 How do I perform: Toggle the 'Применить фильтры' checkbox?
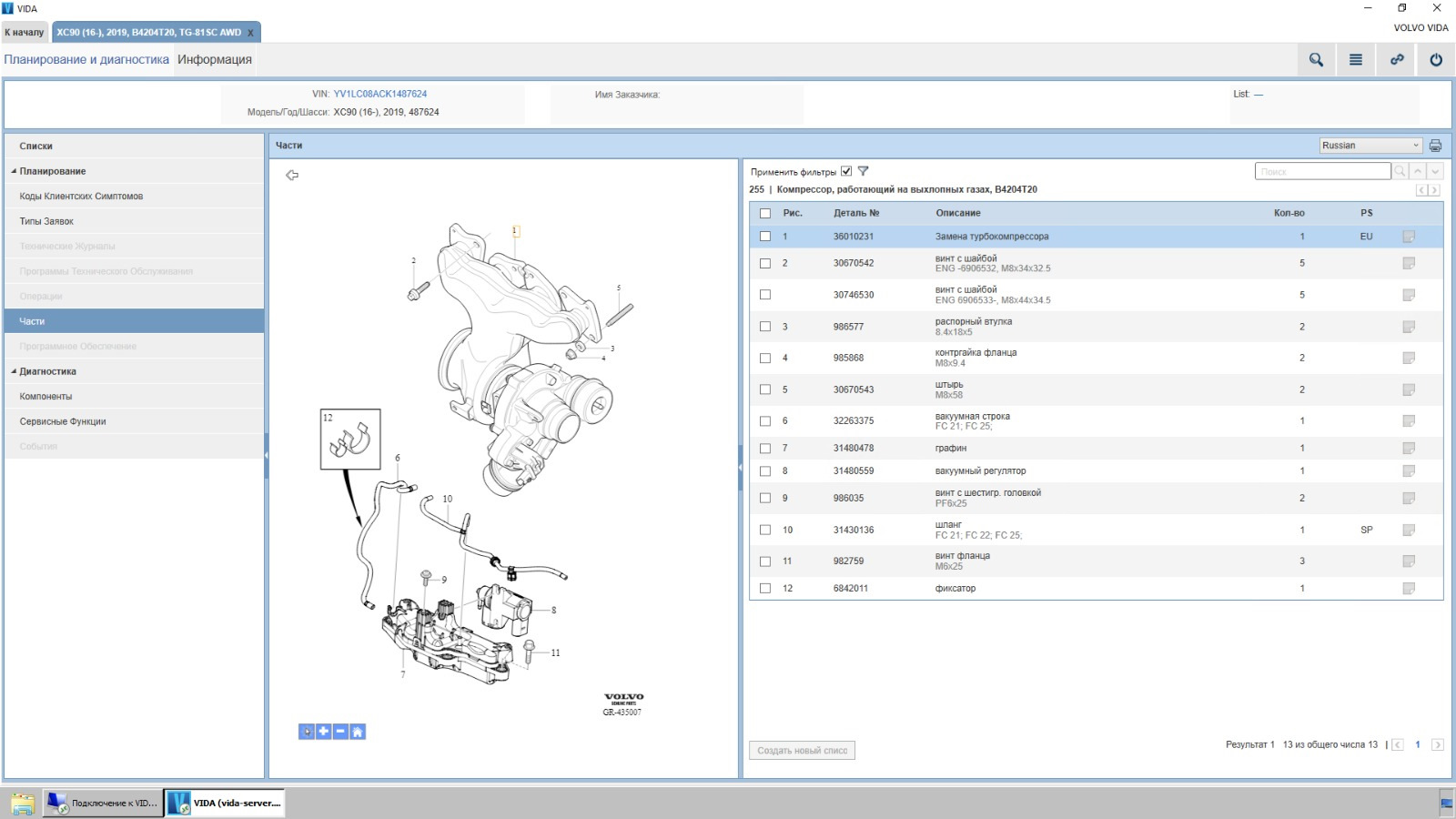(x=846, y=171)
